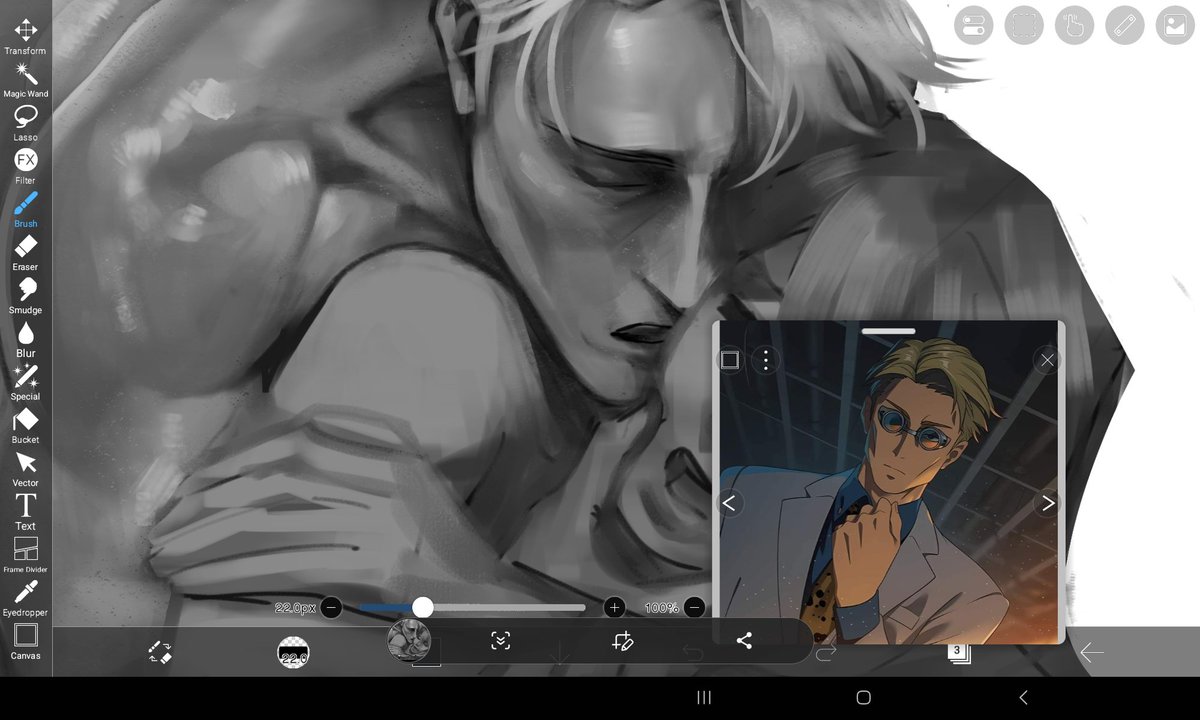This screenshot has width=1200, height=720.
Task: Select the Blur tool
Action: 25,339
